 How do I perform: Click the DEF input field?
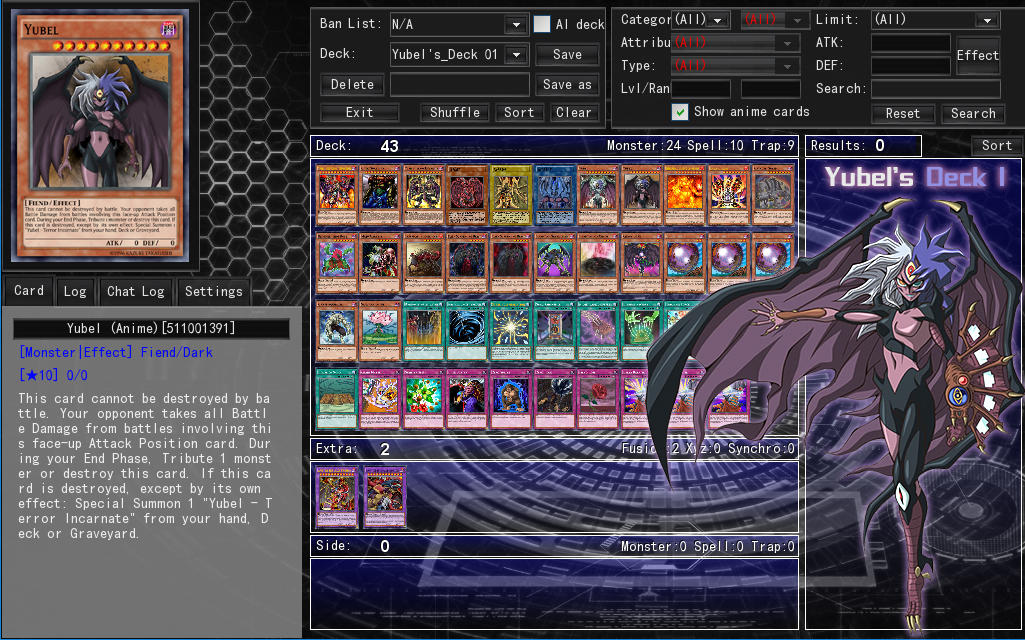(x=911, y=66)
